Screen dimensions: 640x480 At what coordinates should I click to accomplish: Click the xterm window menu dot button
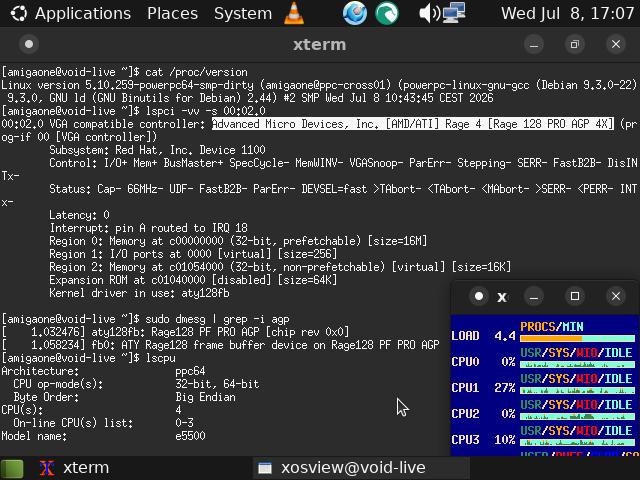pos(29,44)
